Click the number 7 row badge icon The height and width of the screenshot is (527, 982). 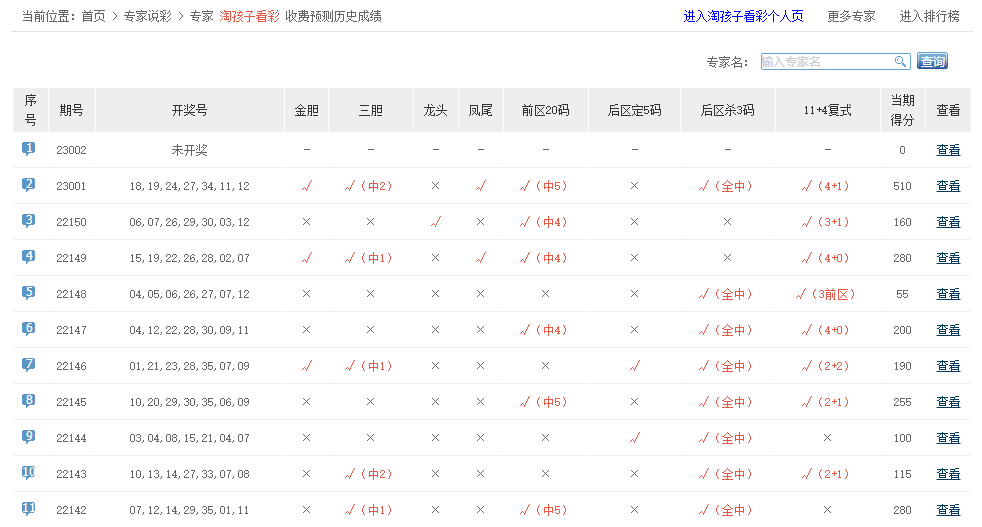tap(29, 365)
